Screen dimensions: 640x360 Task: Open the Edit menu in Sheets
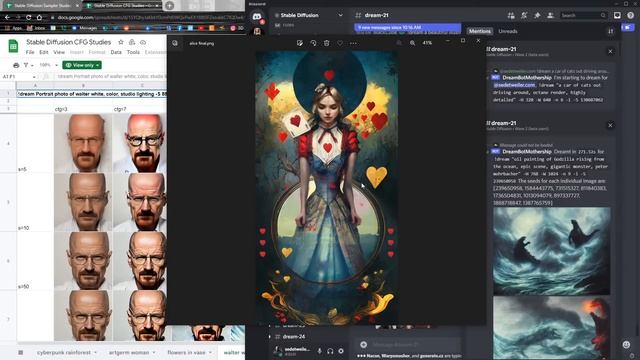click(x=44, y=52)
